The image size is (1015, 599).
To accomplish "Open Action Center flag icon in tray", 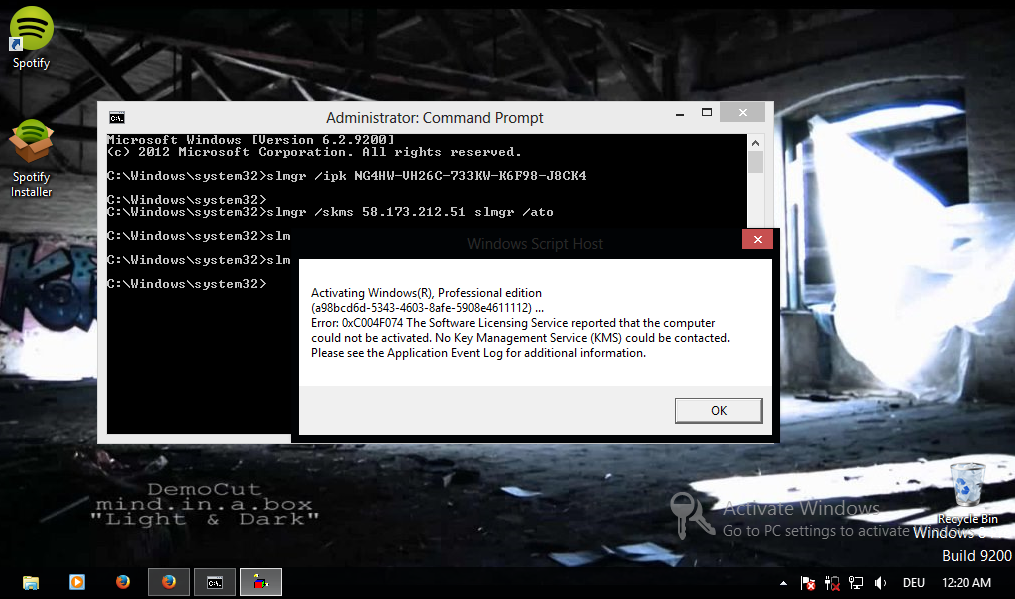I will (808, 583).
